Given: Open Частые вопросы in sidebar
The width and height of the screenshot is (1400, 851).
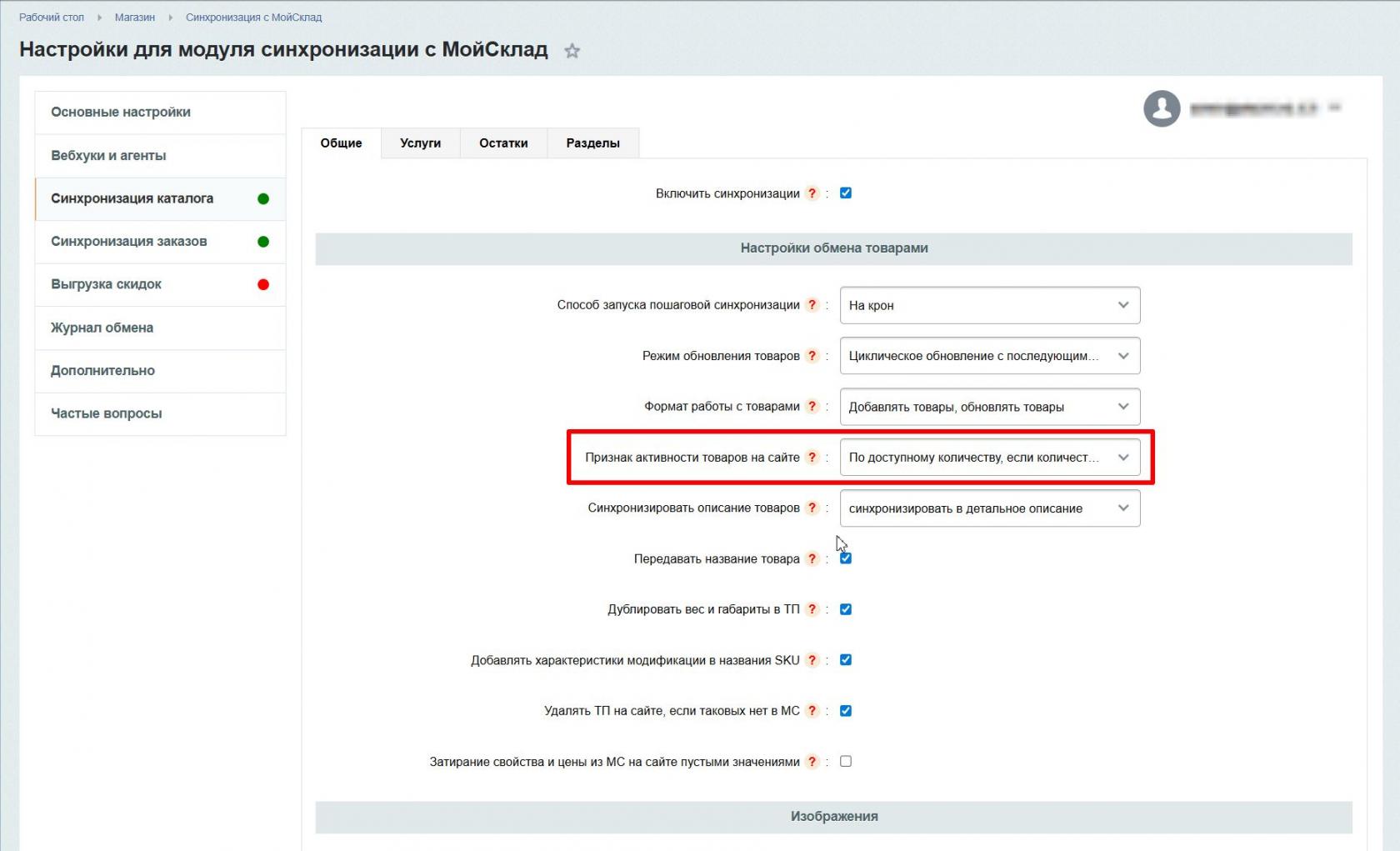Looking at the screenshot, I should (x=160, y=413).
